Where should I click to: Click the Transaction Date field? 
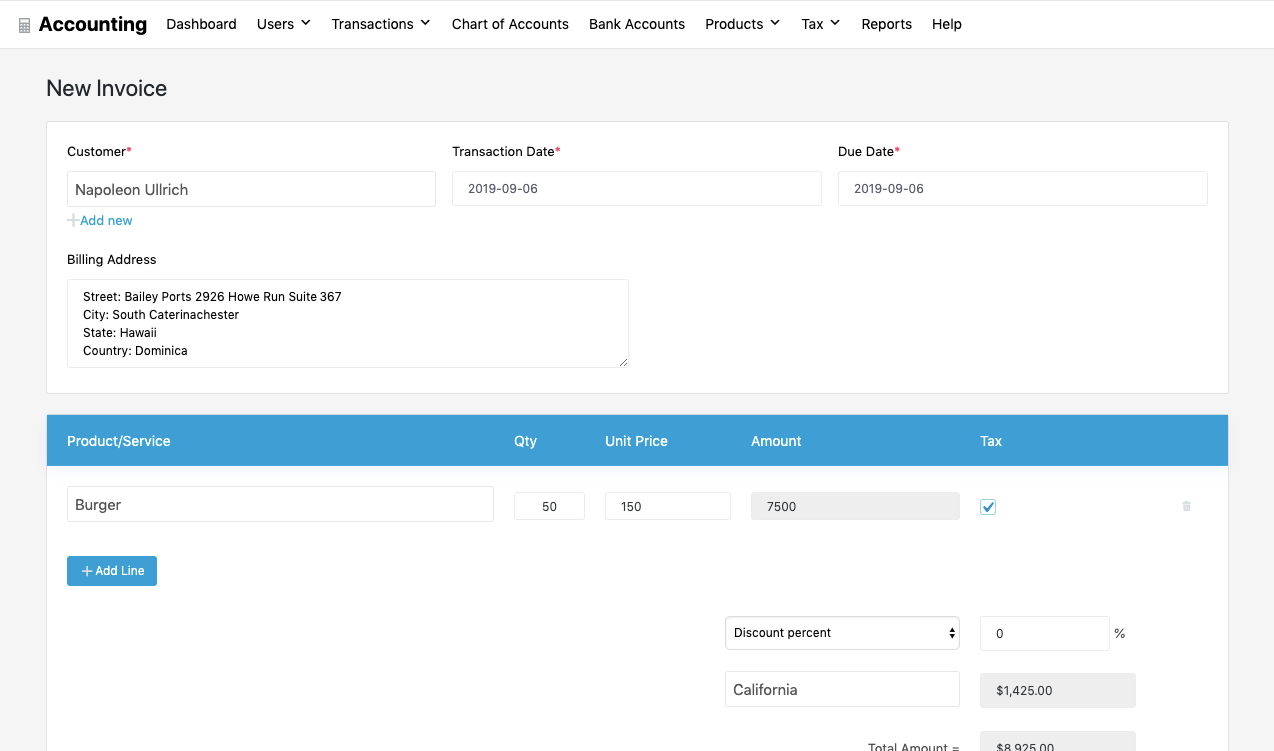[x=636, y=188]
